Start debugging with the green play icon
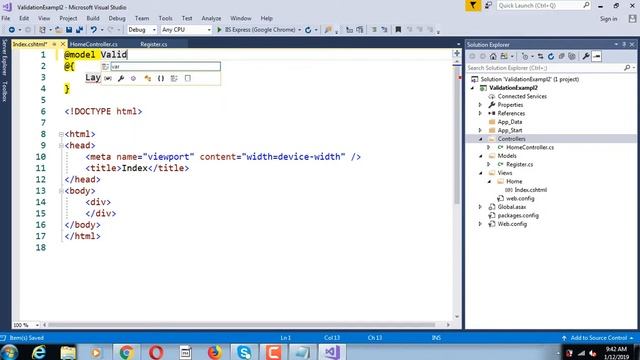 pyautogui.click(x=219, y=30)
